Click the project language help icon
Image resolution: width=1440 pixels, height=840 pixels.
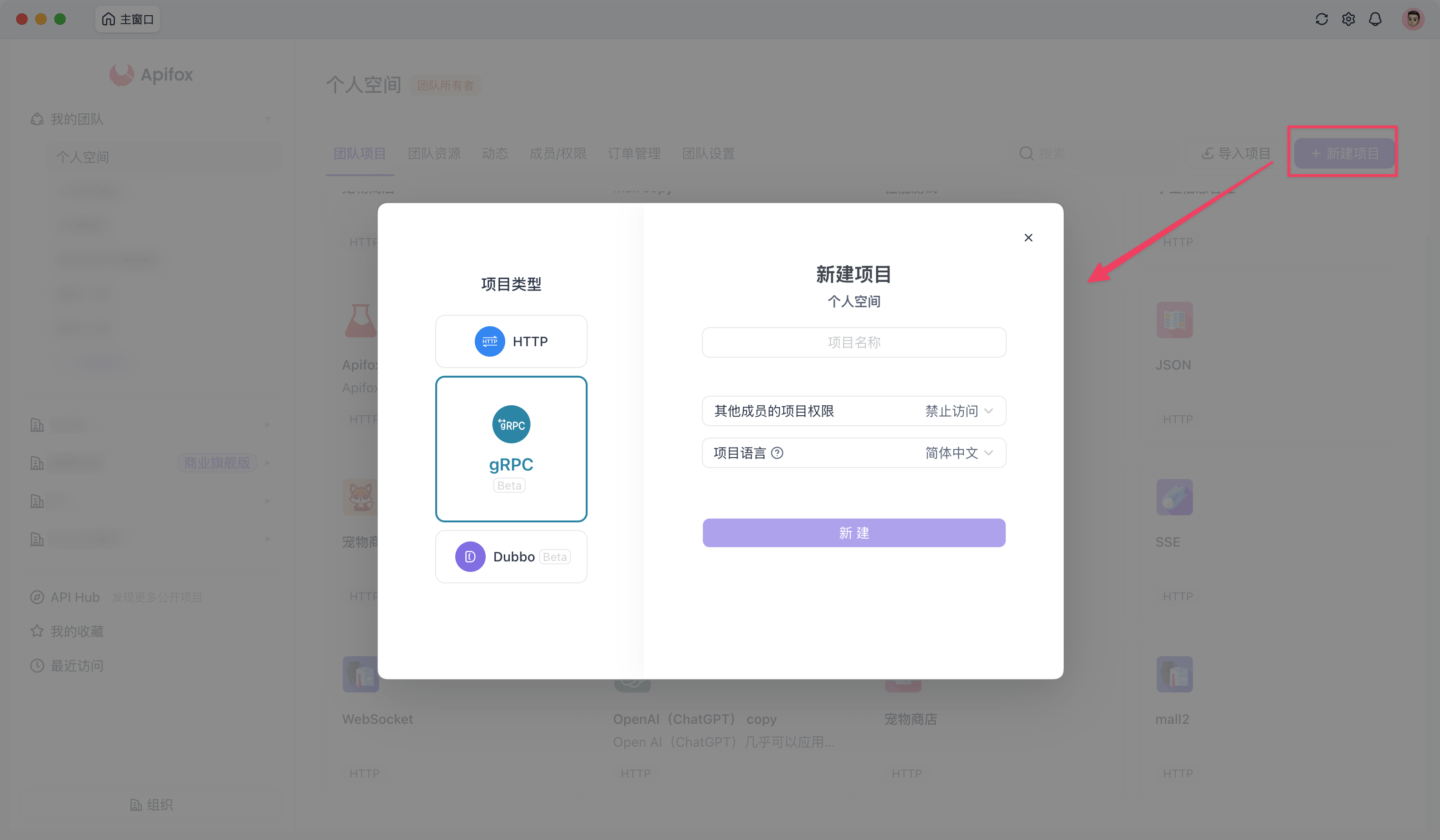coord(777,453)
